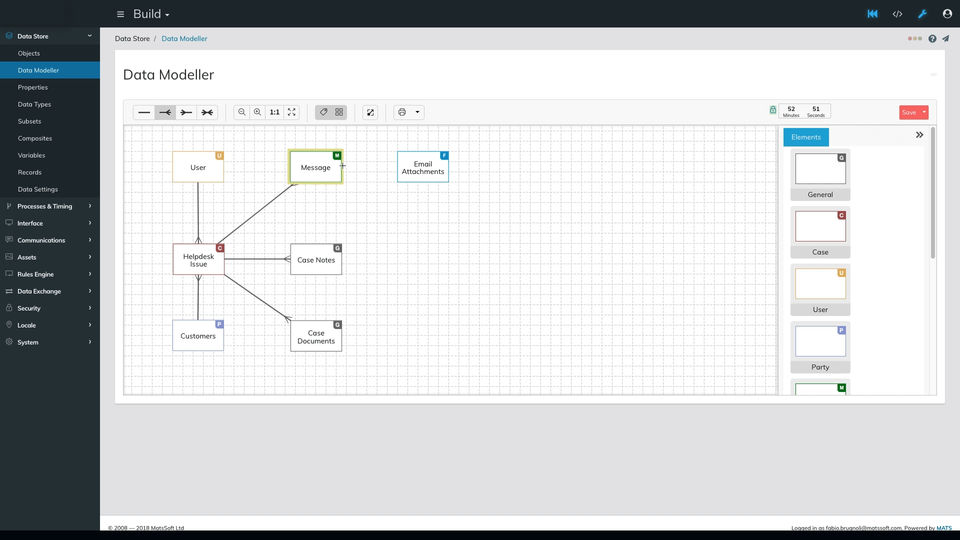Reset zoom to 1:1
Image resolution: width=960 pixels, height=540 pixels.
click(274, 113)
